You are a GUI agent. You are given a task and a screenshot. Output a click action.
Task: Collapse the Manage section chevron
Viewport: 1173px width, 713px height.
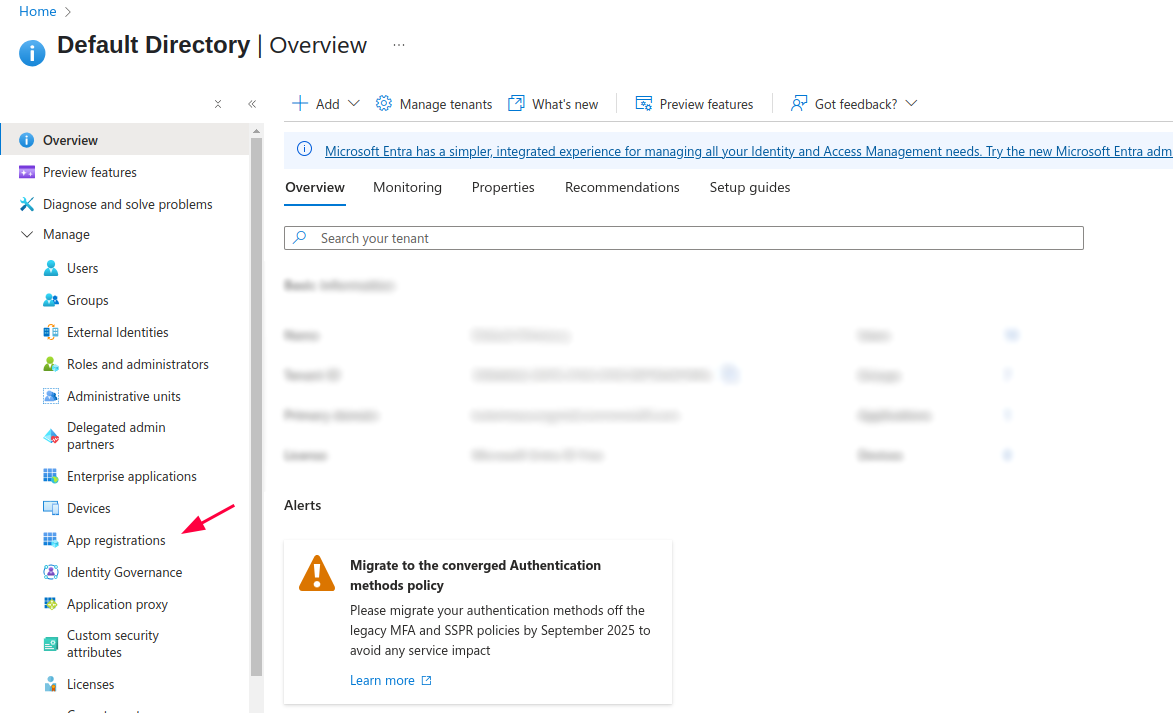(27, 235)
